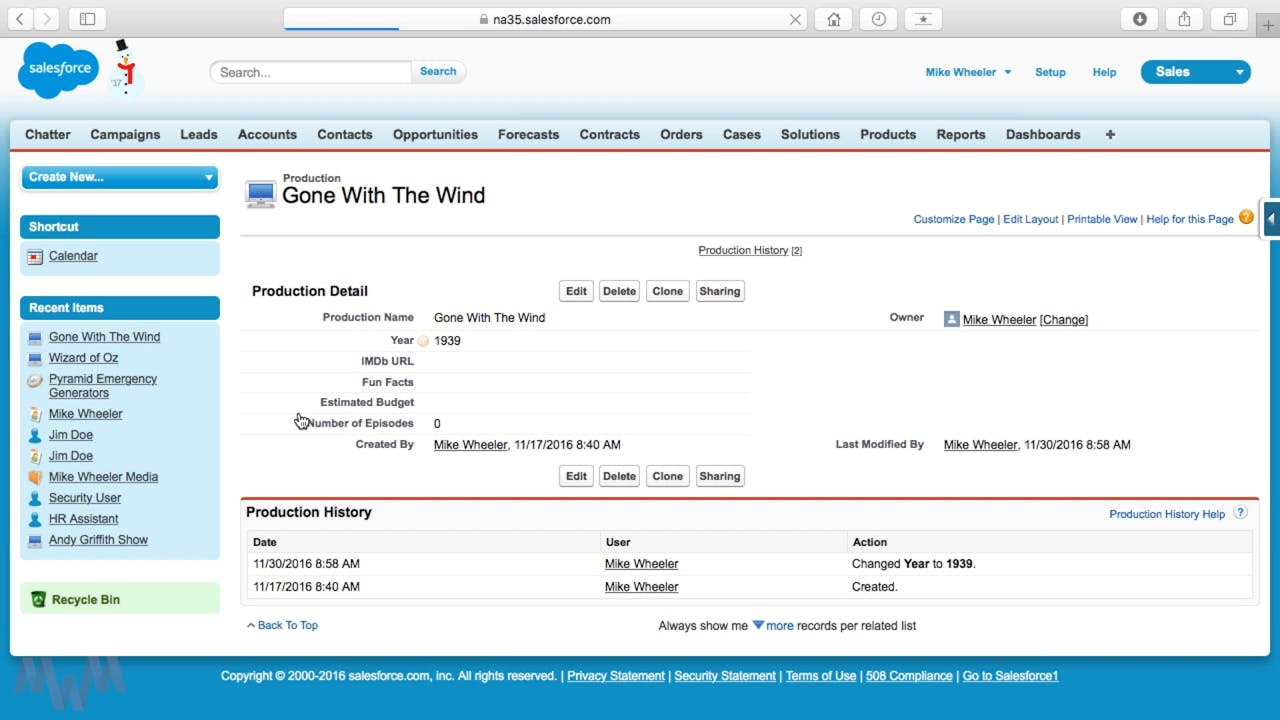
Task: Open the Privacy Statement footer link
Action: (616, 676)
